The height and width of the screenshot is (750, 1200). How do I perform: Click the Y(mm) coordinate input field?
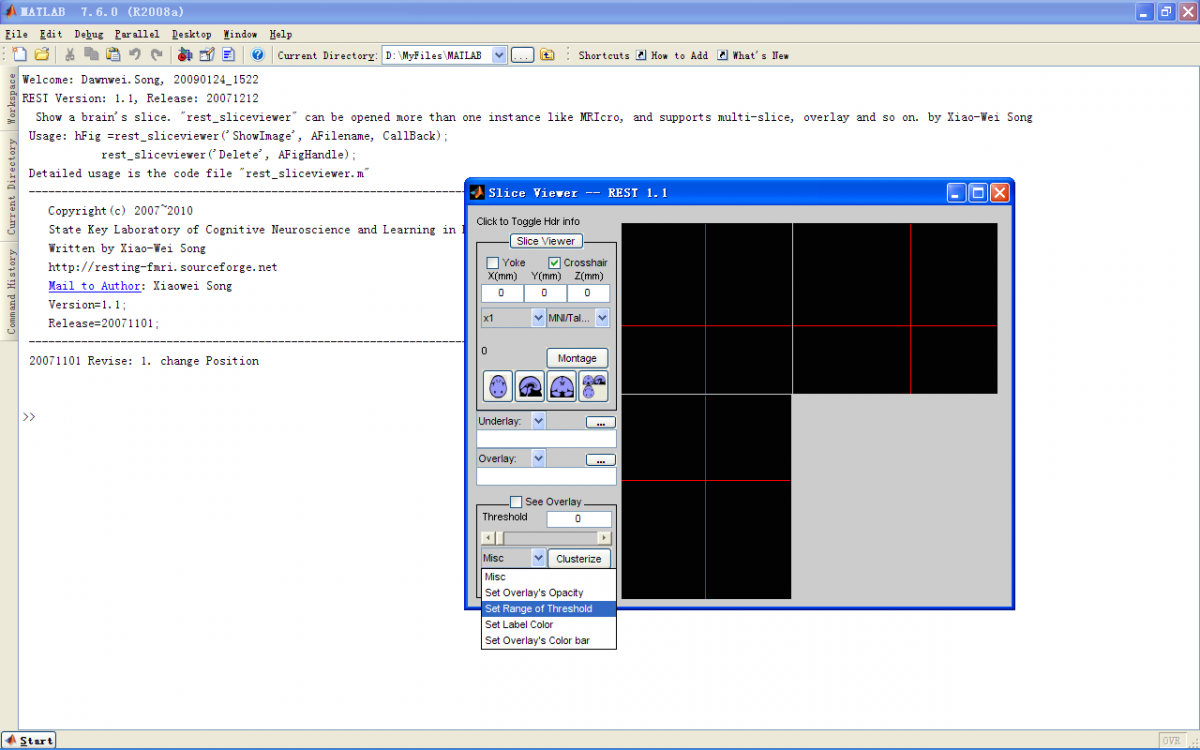pyautogui.click(x=545, y=293)
